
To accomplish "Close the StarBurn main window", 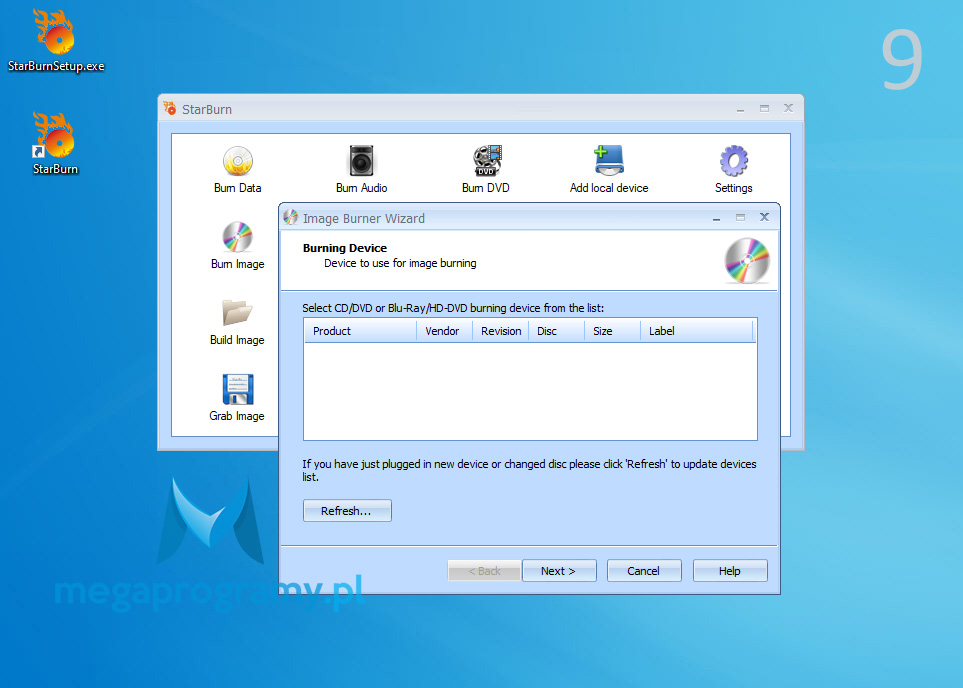I will [789, 108].
